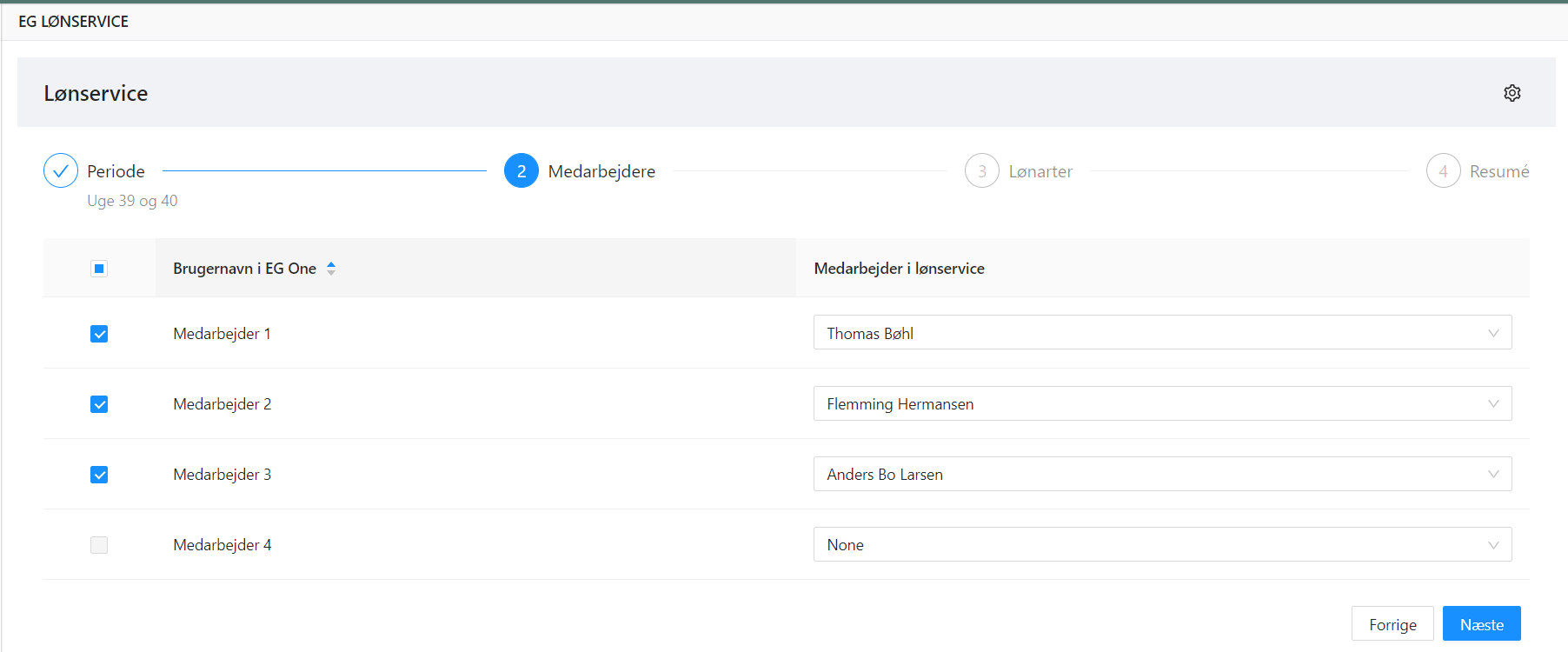Select the Medarbejdere step label
The image size is (1568, 652).
click(601, 171)
